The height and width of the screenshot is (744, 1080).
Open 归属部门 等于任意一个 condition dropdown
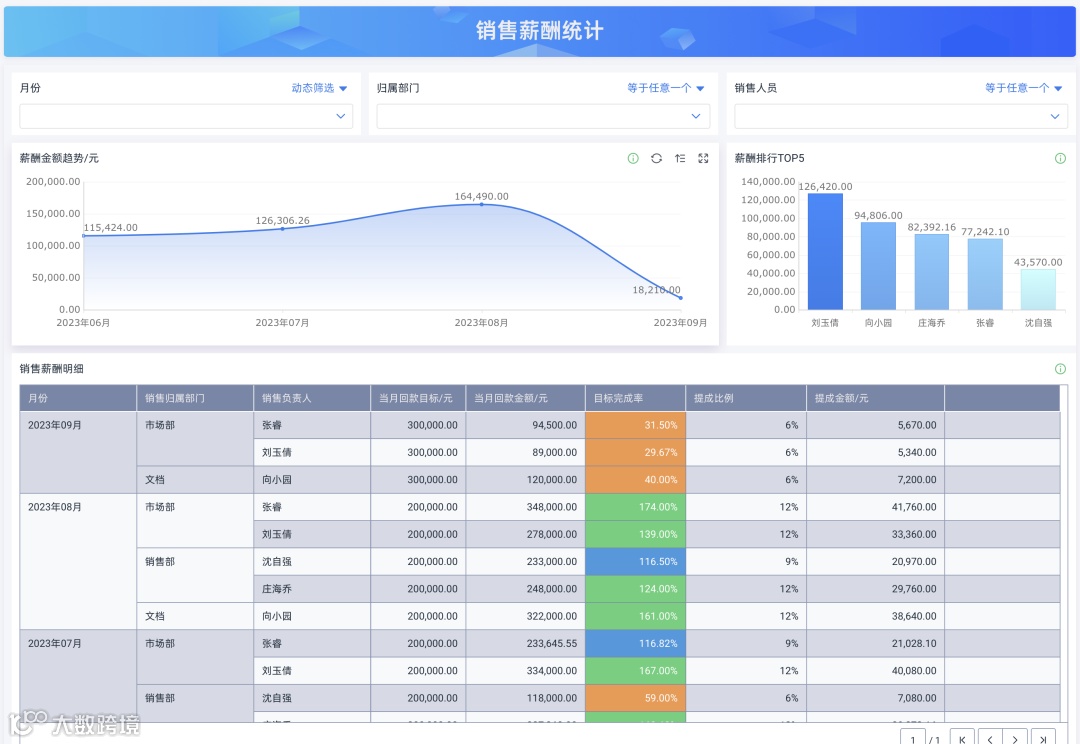pos(665,88)
